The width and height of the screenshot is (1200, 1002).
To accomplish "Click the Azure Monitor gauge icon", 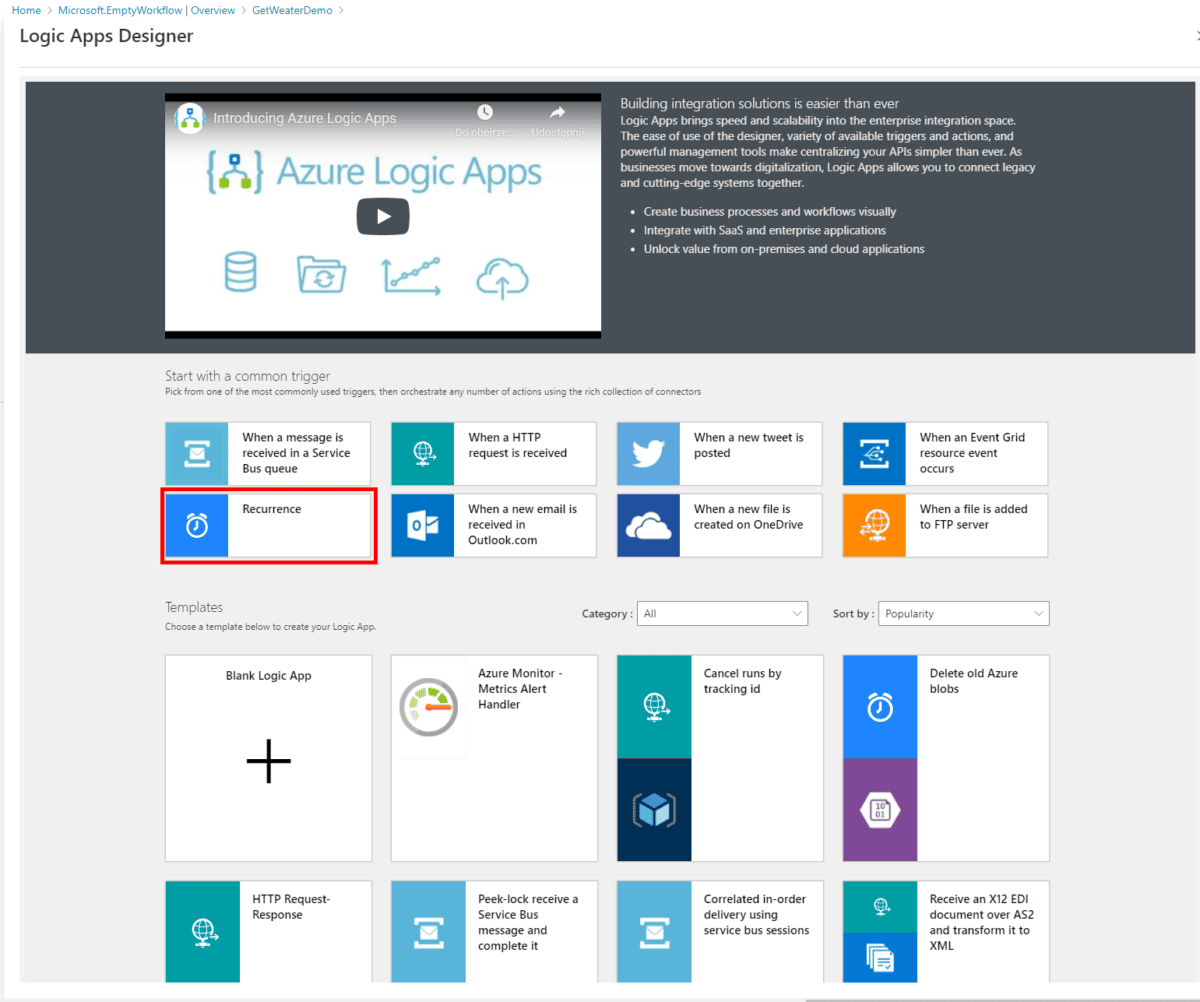I will point(429,707).
